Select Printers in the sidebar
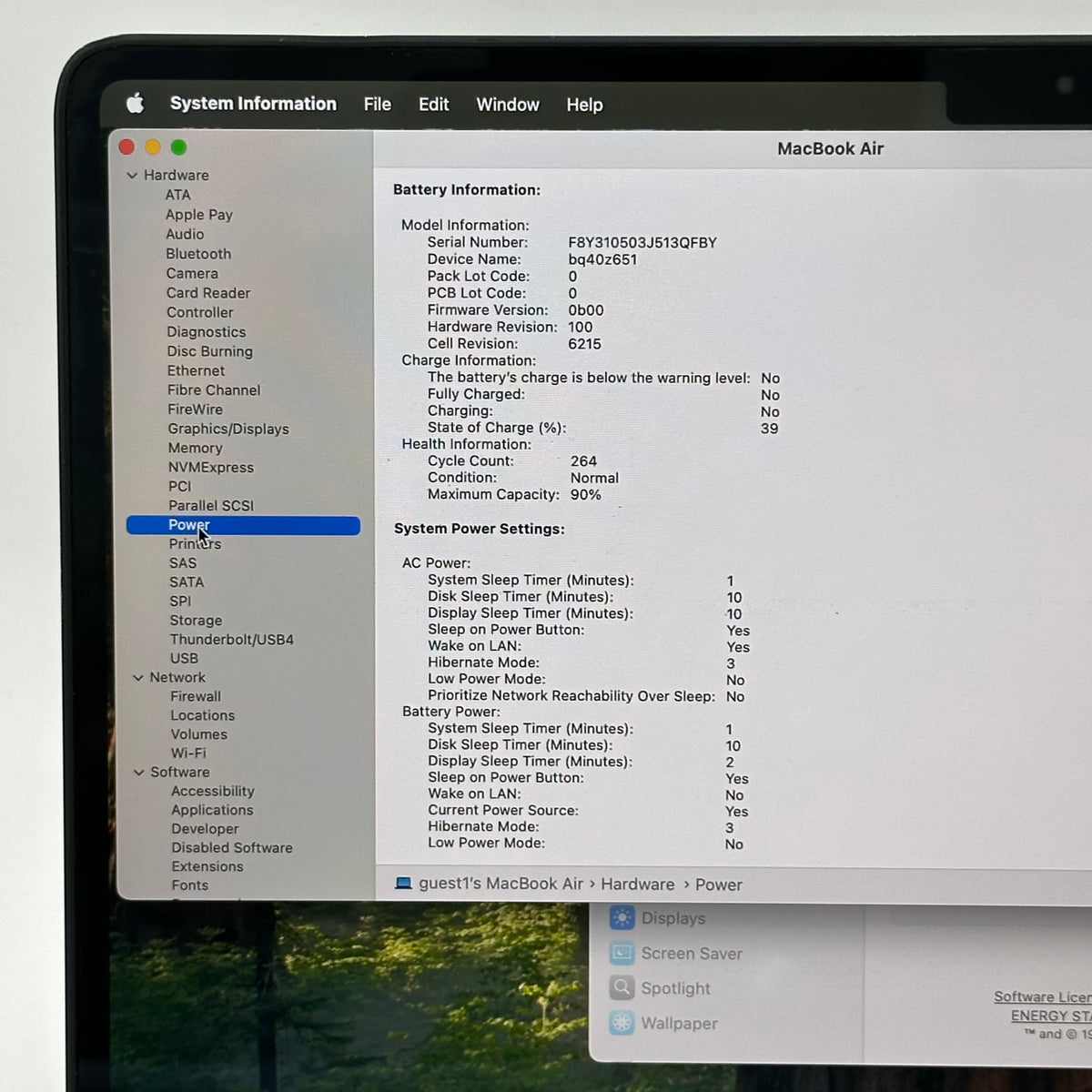This screenshot has height=1092, width=1092. [x=195, y=543]
